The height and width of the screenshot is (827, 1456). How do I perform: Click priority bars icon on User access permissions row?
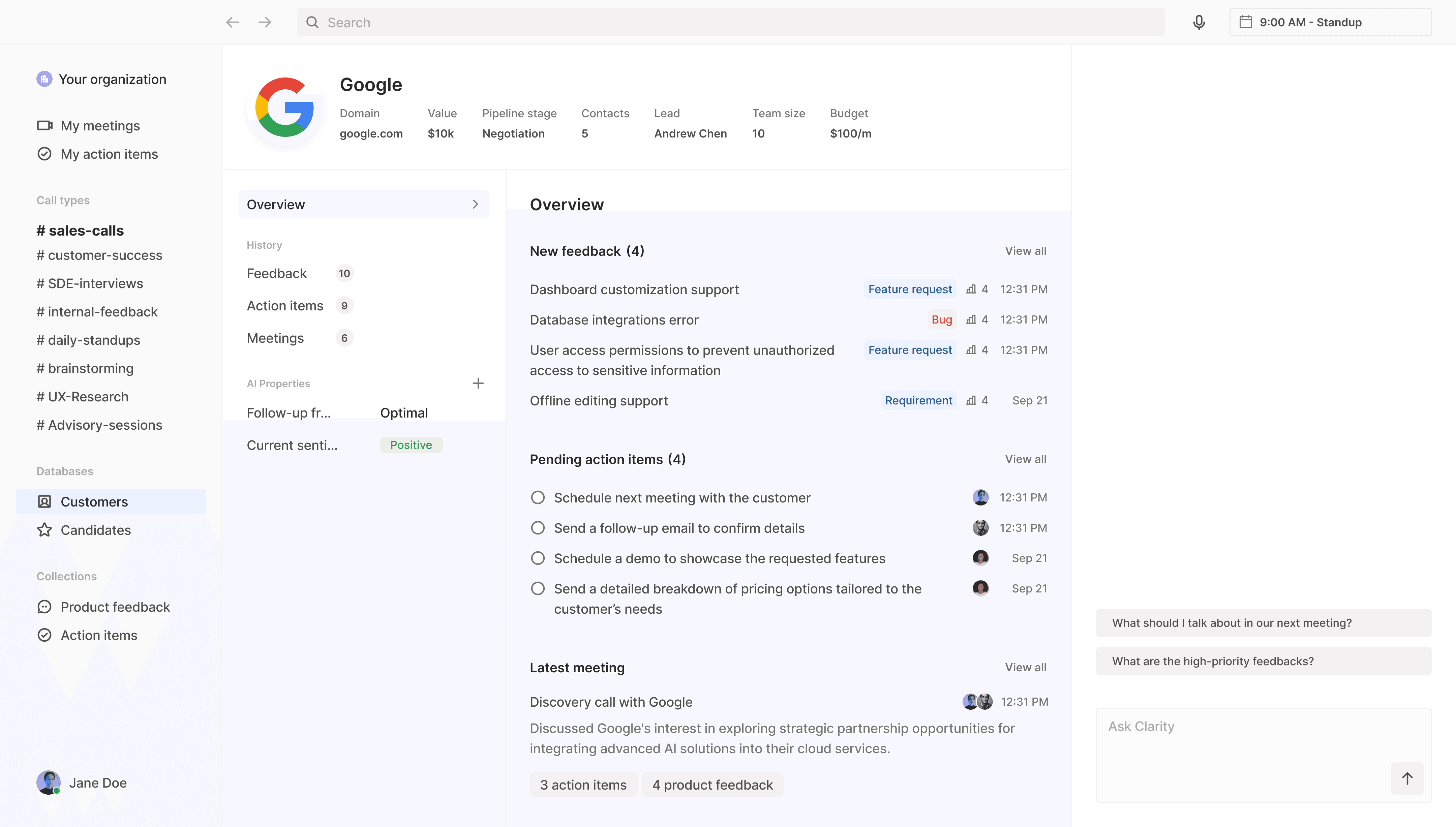971,350
